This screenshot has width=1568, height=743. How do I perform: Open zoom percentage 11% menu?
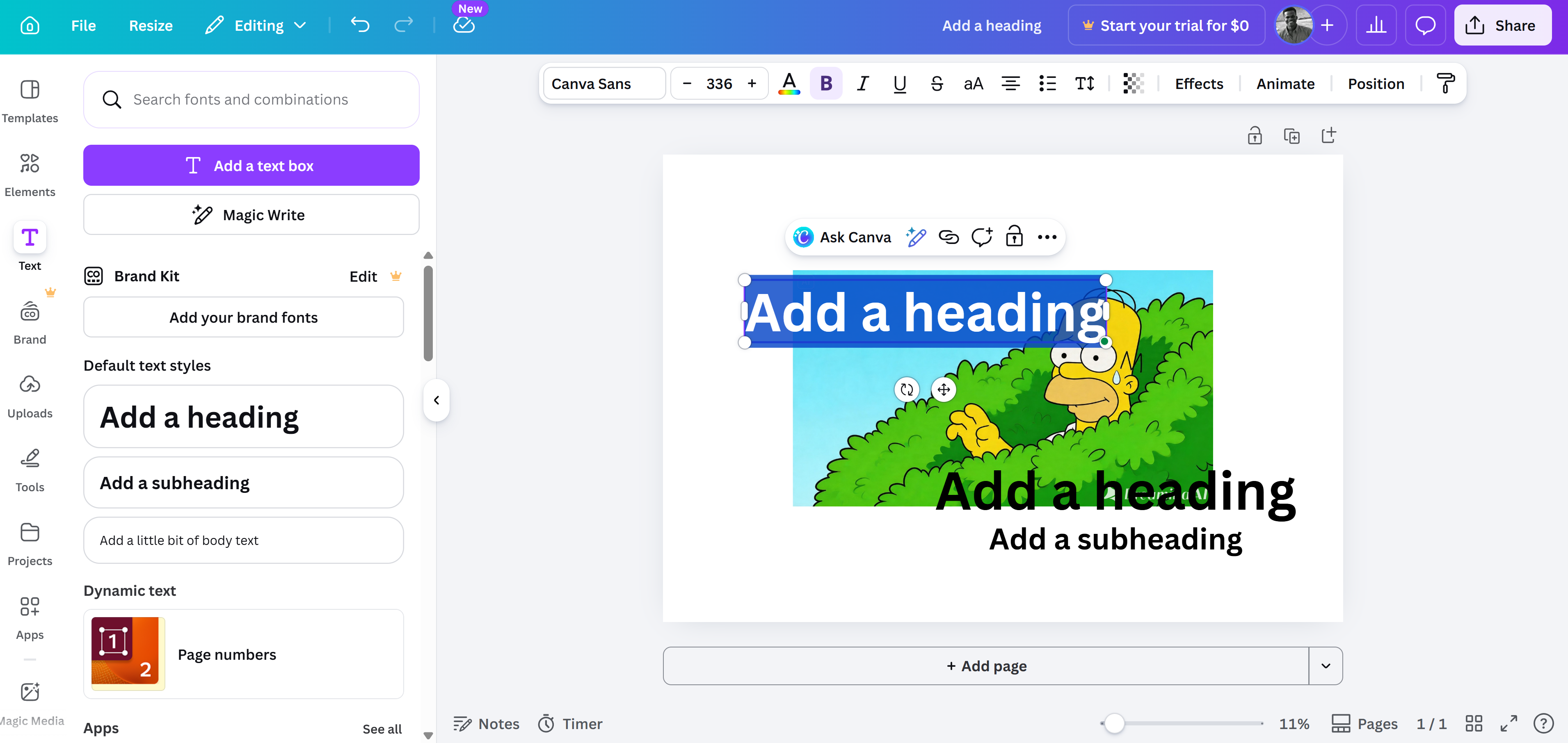click(x=1294, y=724)
